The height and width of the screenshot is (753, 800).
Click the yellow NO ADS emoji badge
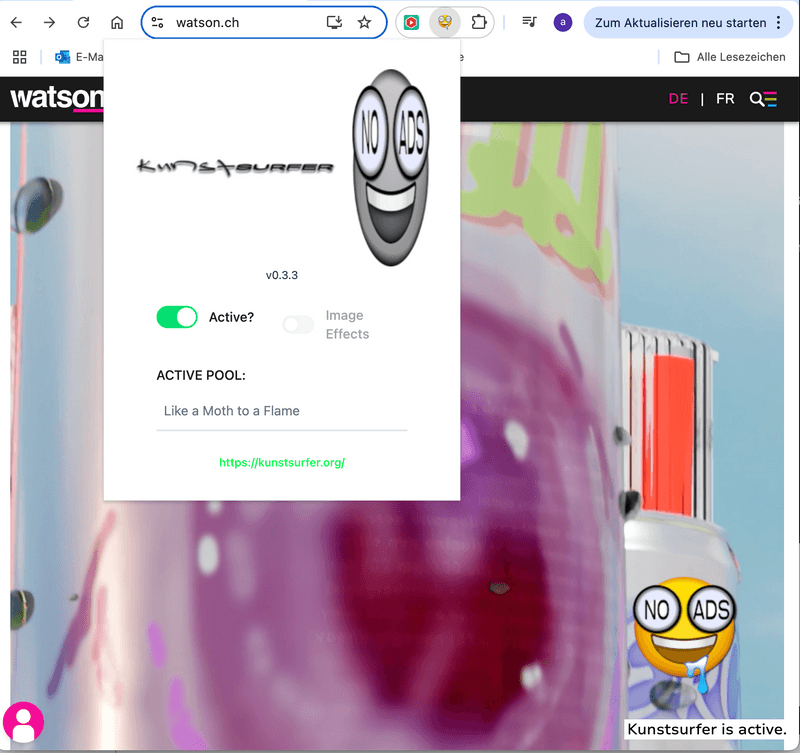click(684, 634)
